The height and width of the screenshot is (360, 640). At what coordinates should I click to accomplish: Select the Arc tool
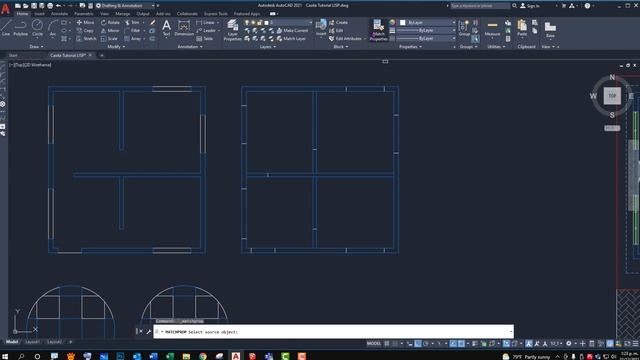click(53, 28)
